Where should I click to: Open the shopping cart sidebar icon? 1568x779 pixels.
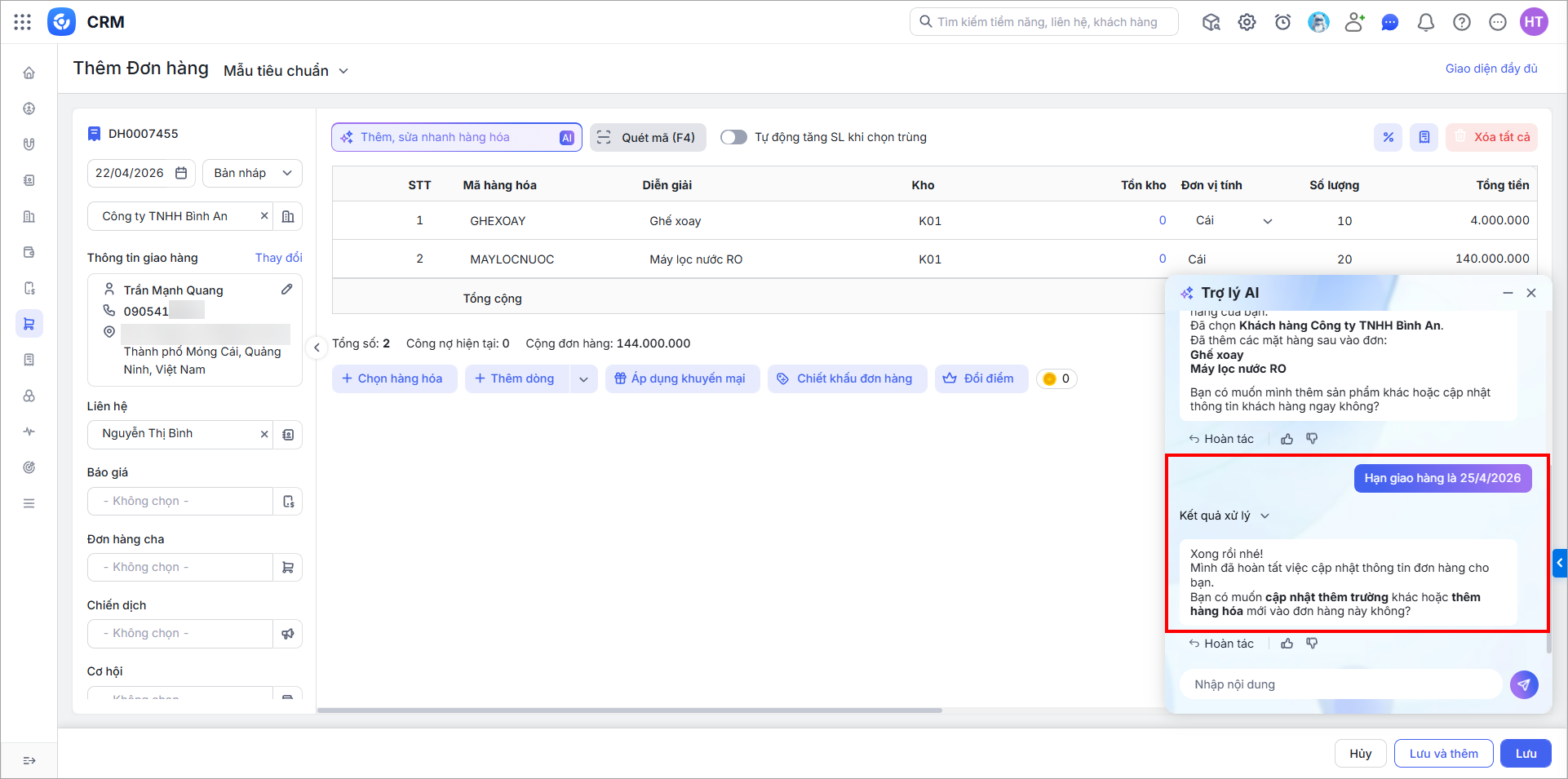click(x=29, y=324)
